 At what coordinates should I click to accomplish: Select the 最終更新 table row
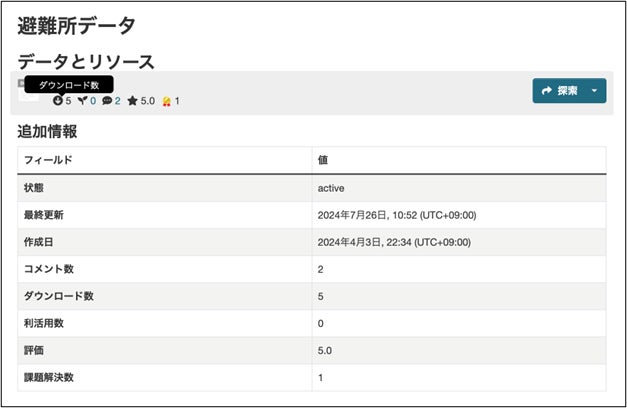(x=312, y=215)
